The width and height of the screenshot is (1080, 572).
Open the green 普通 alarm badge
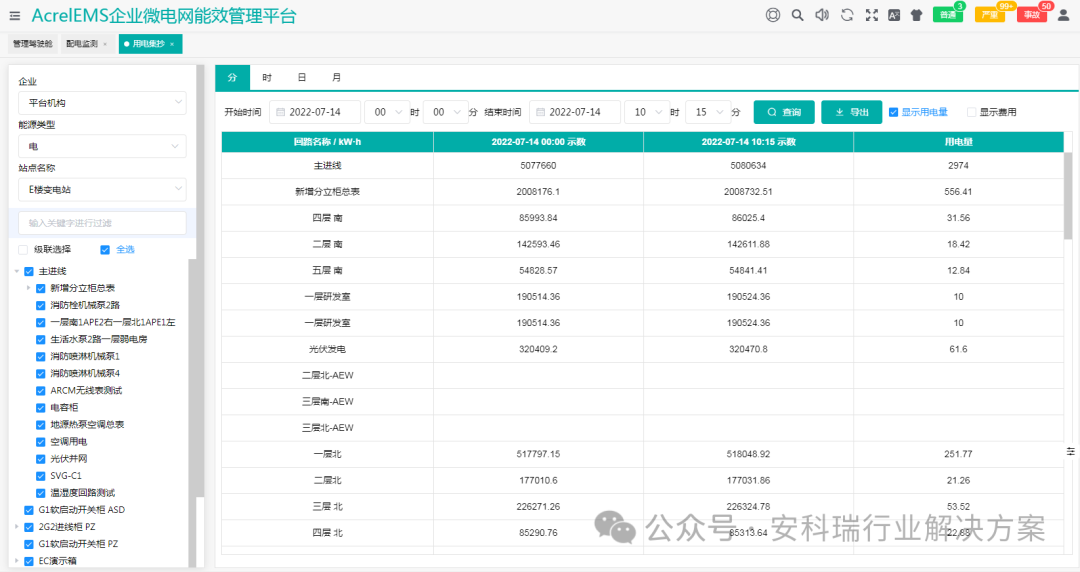[x=948, y=14]
